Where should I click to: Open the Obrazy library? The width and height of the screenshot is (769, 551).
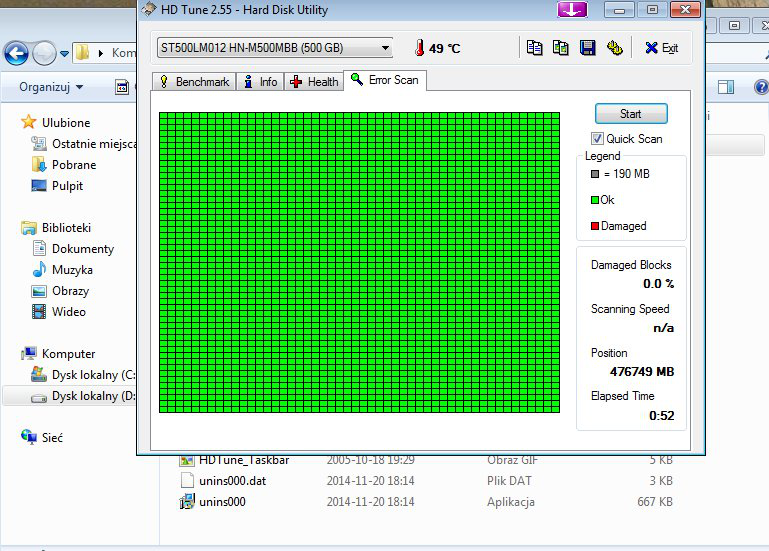tap(71, 291)
